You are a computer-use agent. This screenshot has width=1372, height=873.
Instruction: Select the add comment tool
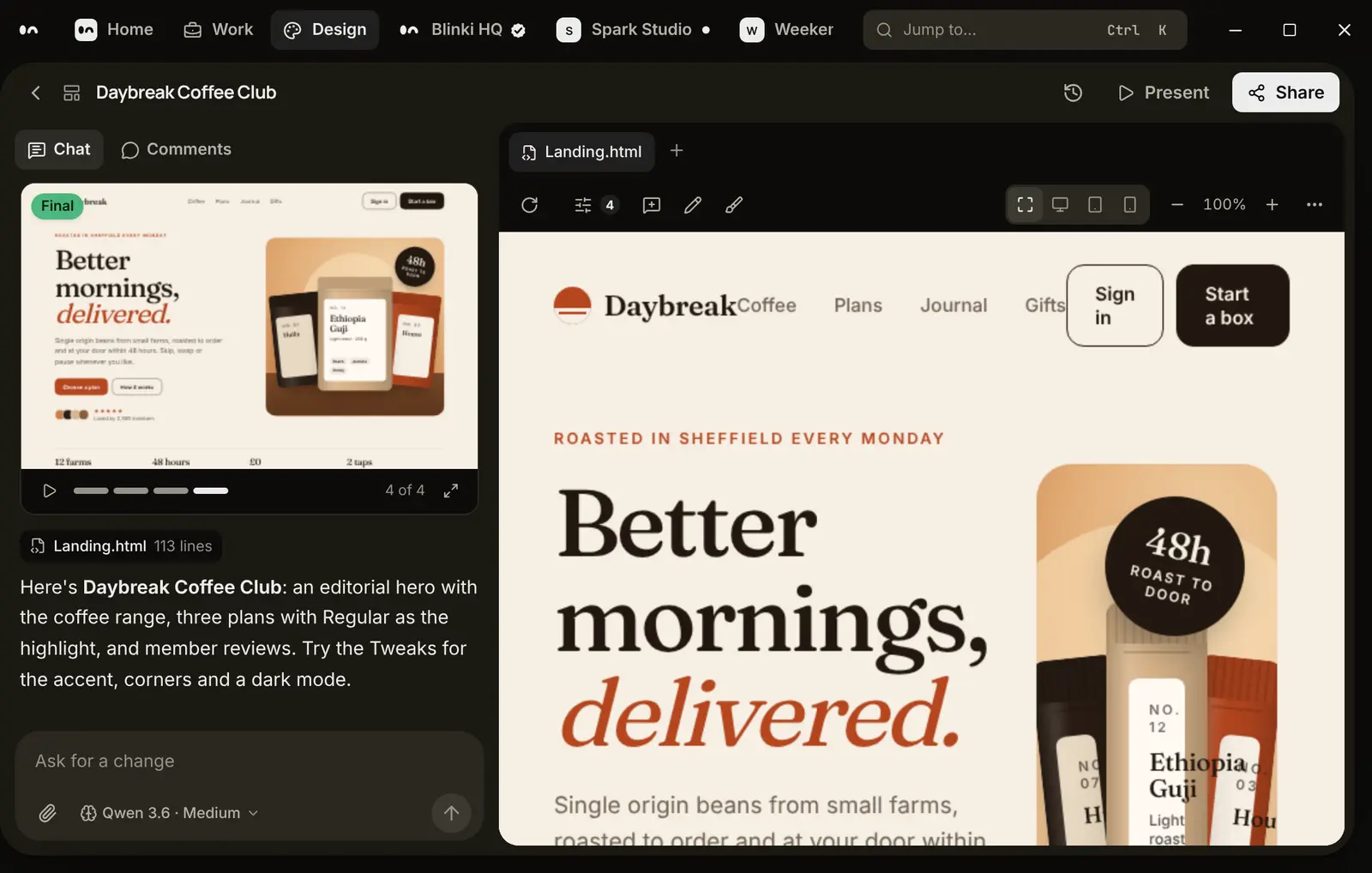(652, 205)
